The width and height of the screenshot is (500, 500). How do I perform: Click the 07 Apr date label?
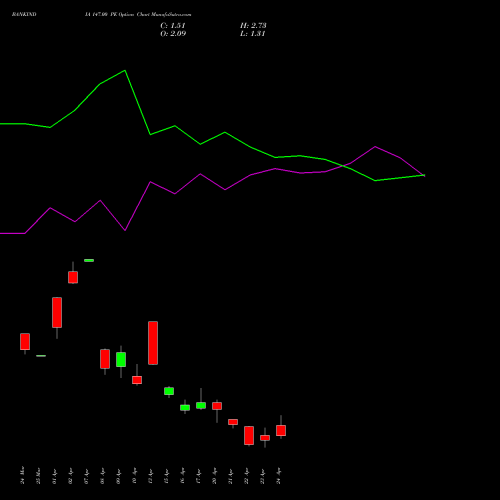click(86, 476)
